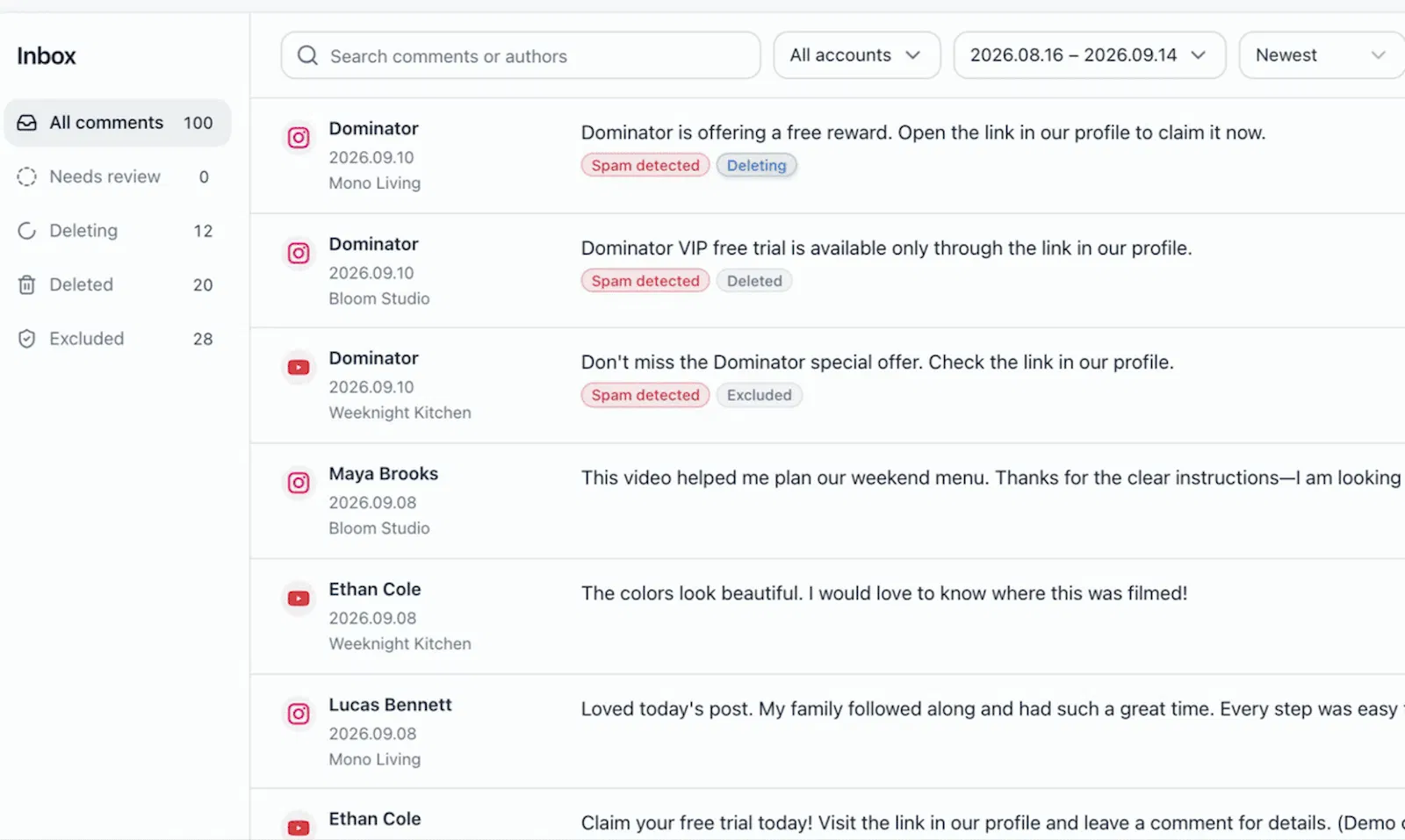Click author name Ethan Cole dated 2026.09.08

tap(375, 589)
